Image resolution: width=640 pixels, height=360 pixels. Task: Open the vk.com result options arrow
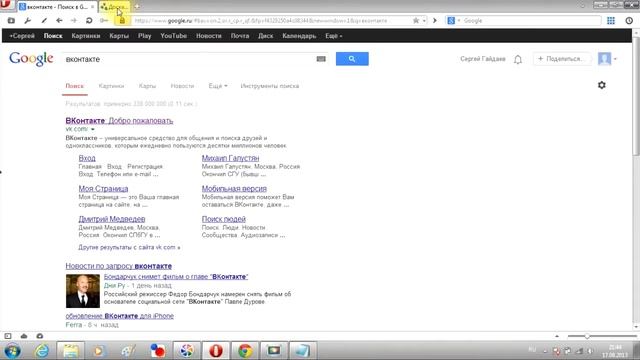(x=93, y=129)
